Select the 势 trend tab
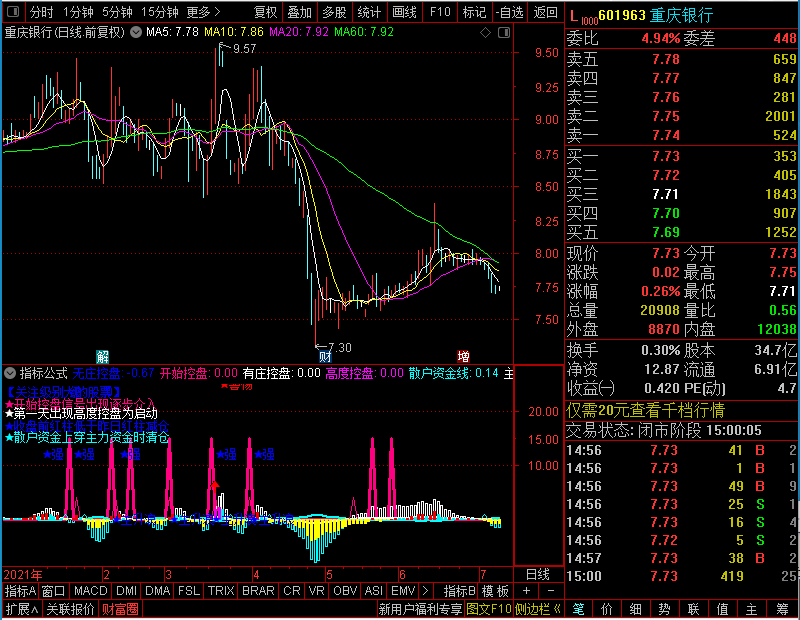 point(664,609)
